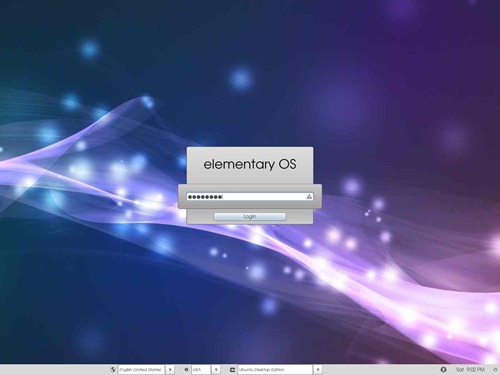Click the Sat 9:02 PM clock
The image size is (500, 375).
470,369
